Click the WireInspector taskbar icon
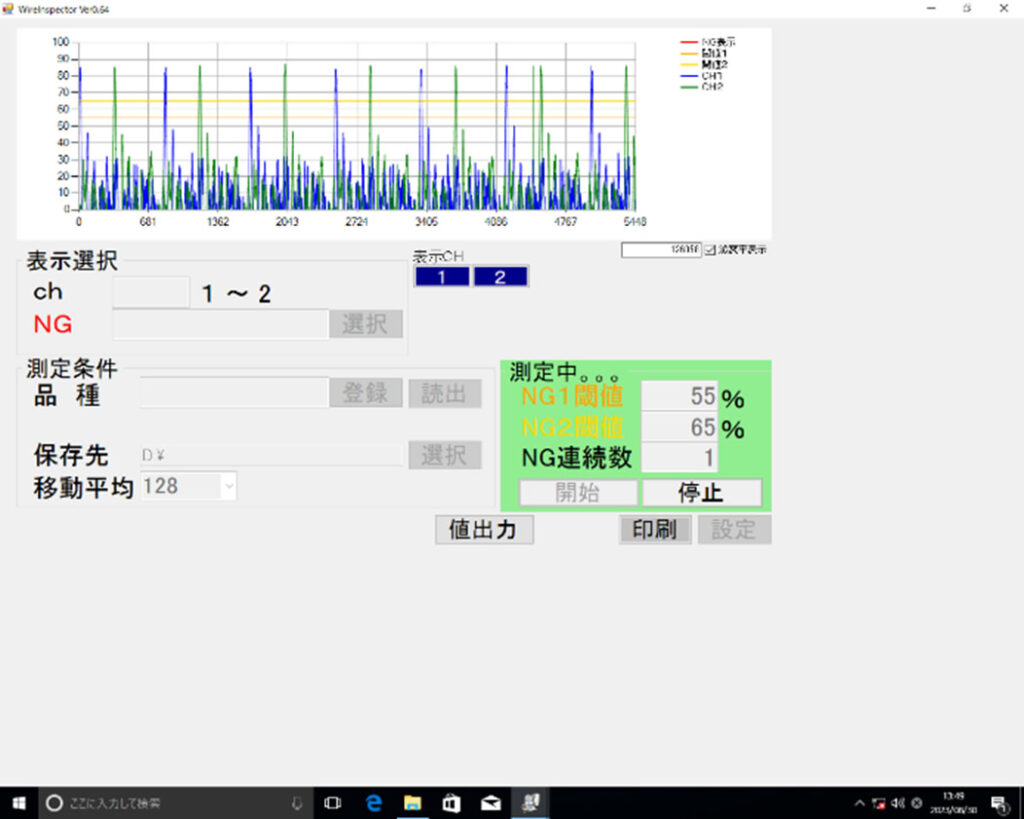This screenshot has width=1024, height=819. tap(529, 803)
